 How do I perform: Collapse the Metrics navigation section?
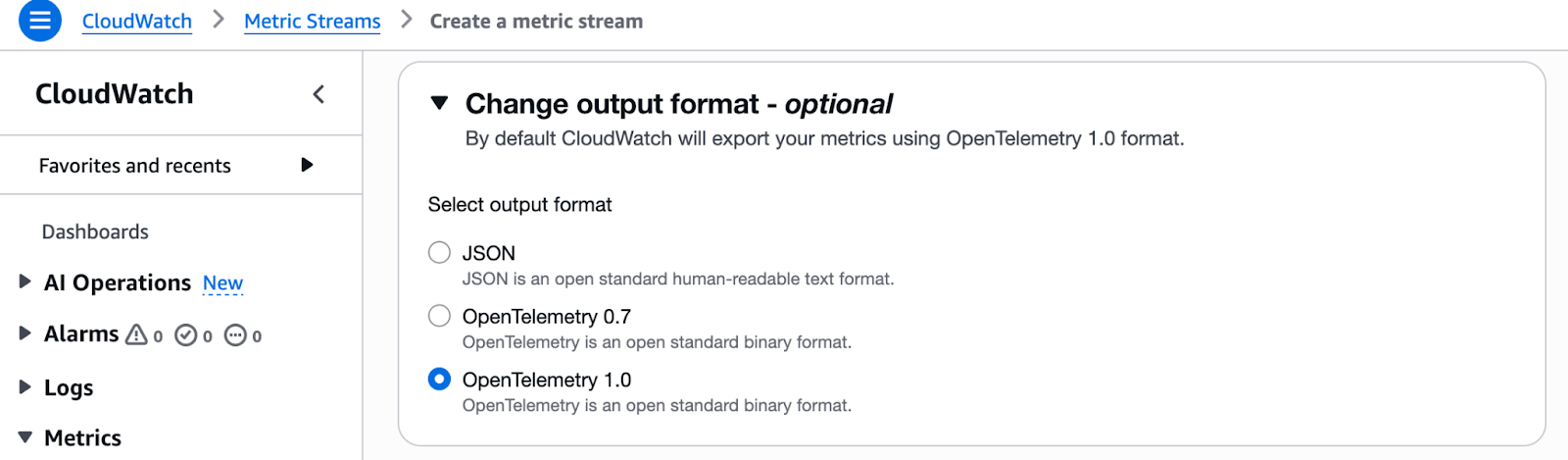pos(25,437)
